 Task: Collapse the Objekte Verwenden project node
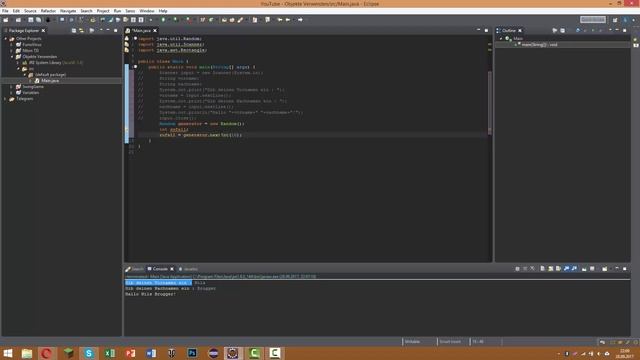tap(12, 57)
